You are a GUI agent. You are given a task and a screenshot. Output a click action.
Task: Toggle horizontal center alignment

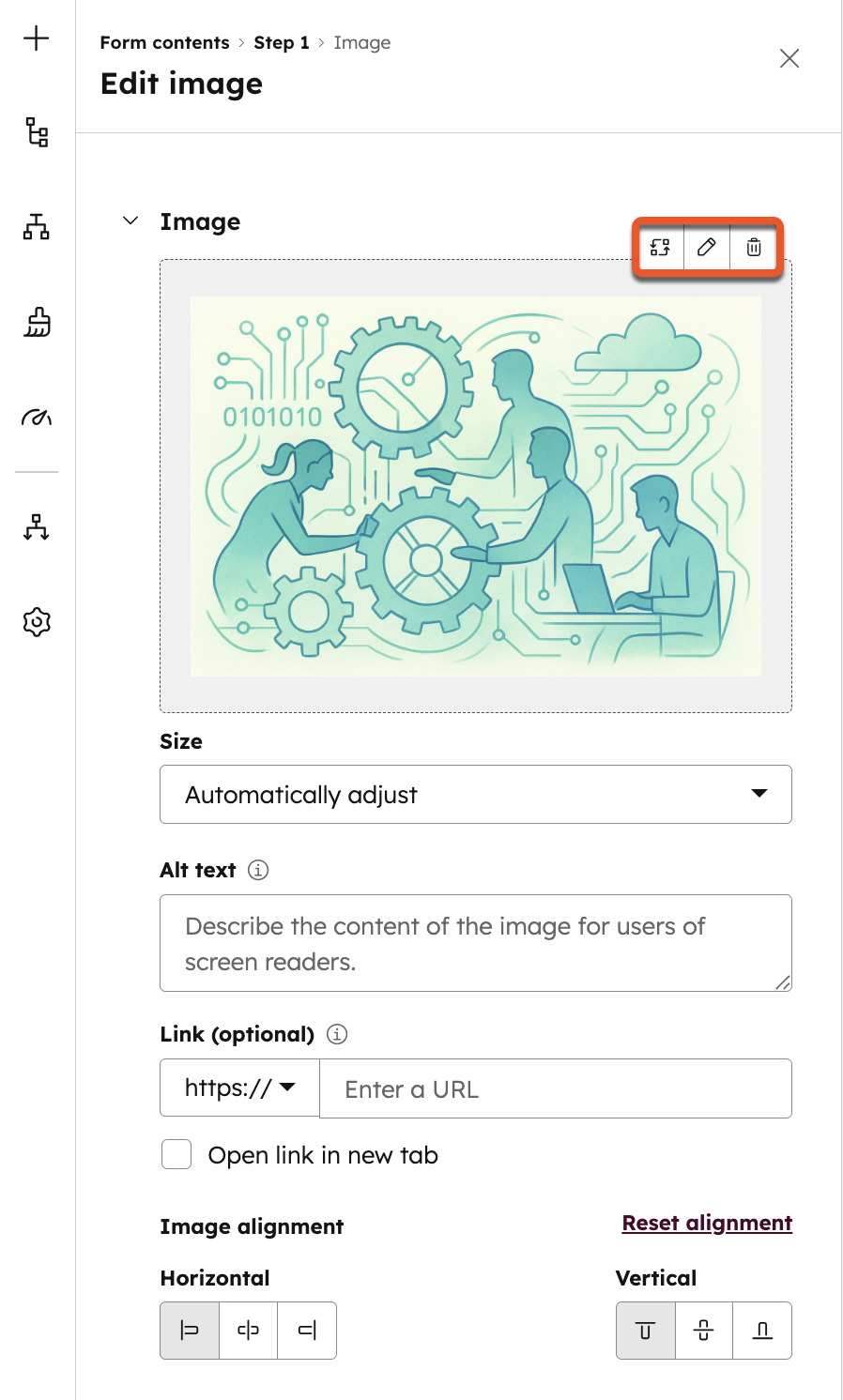point(248,1330)
